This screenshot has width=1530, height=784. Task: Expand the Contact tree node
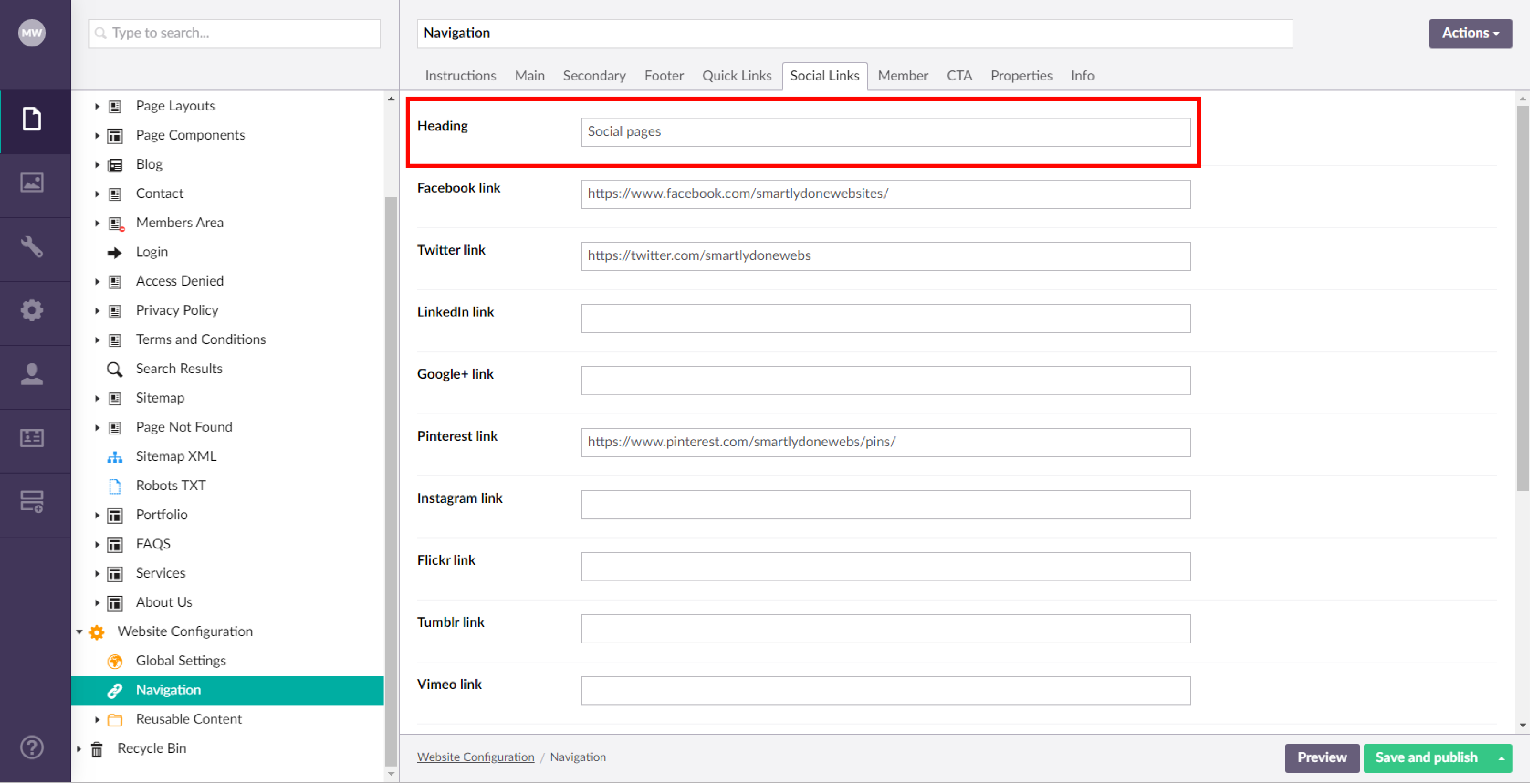97,194
